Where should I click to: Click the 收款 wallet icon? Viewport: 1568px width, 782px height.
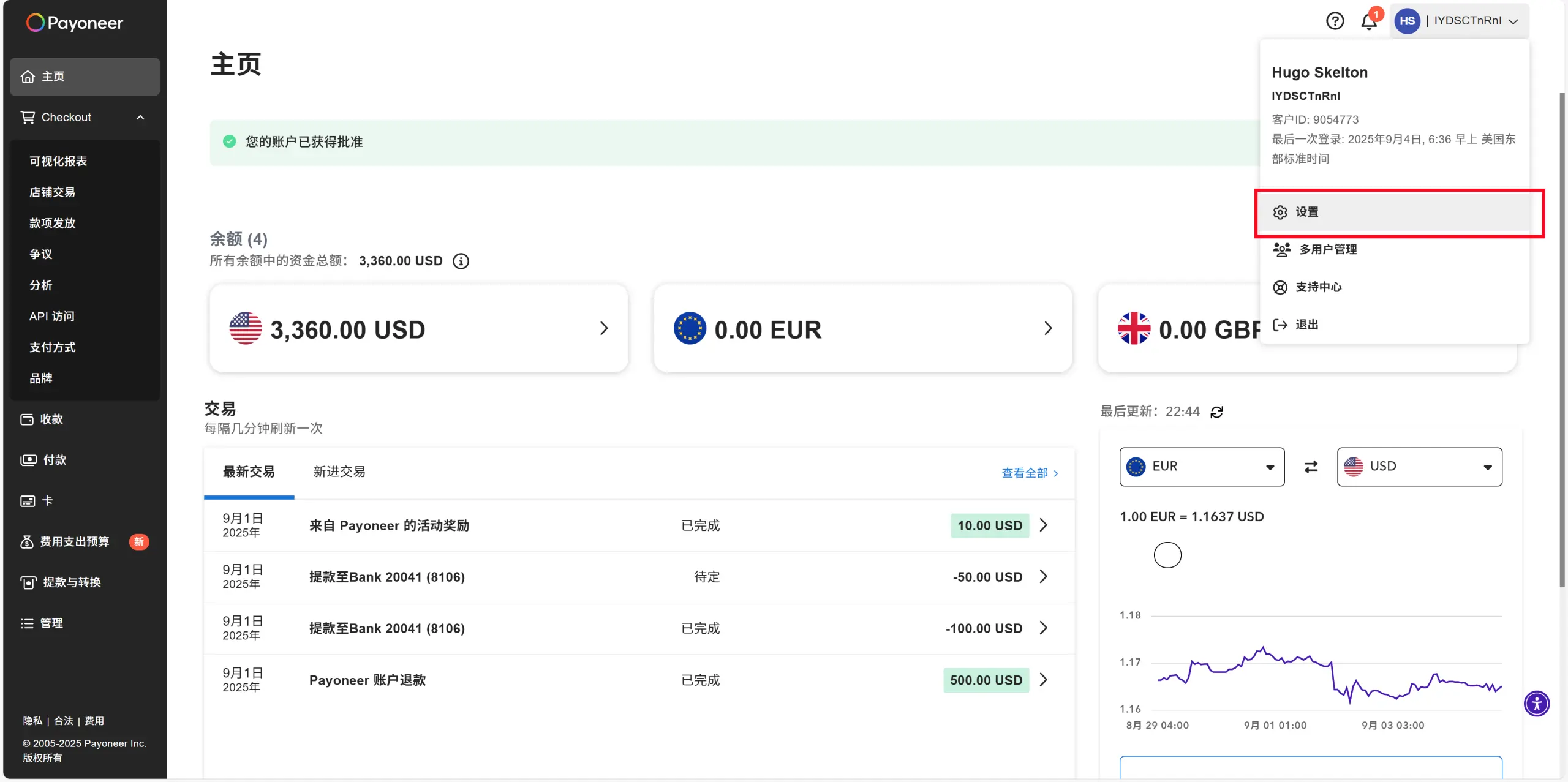coord(27,419)
